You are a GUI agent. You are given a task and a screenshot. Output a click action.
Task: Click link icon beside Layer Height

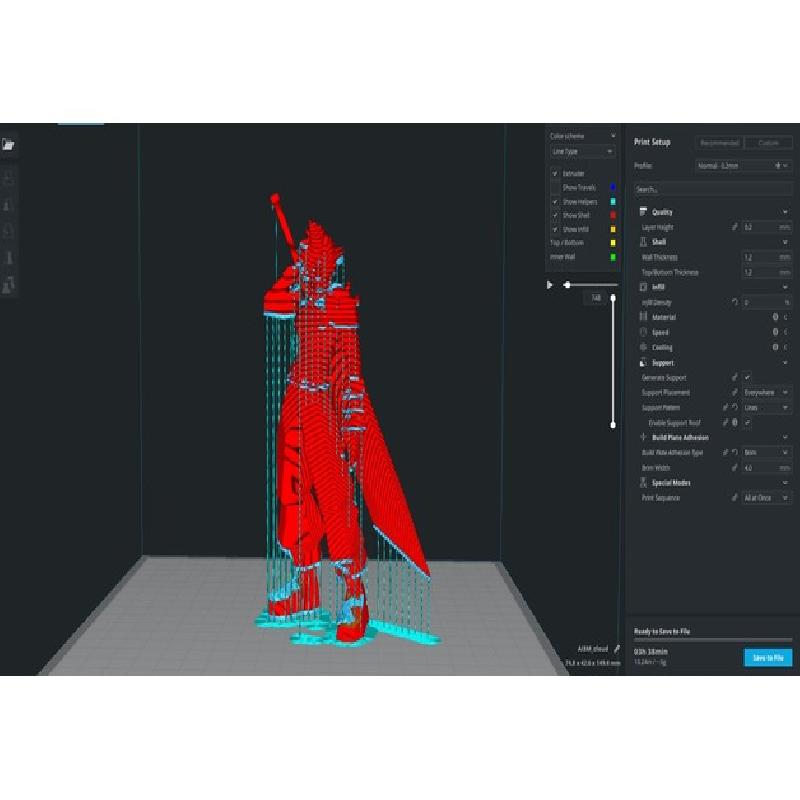pos(735,227)
